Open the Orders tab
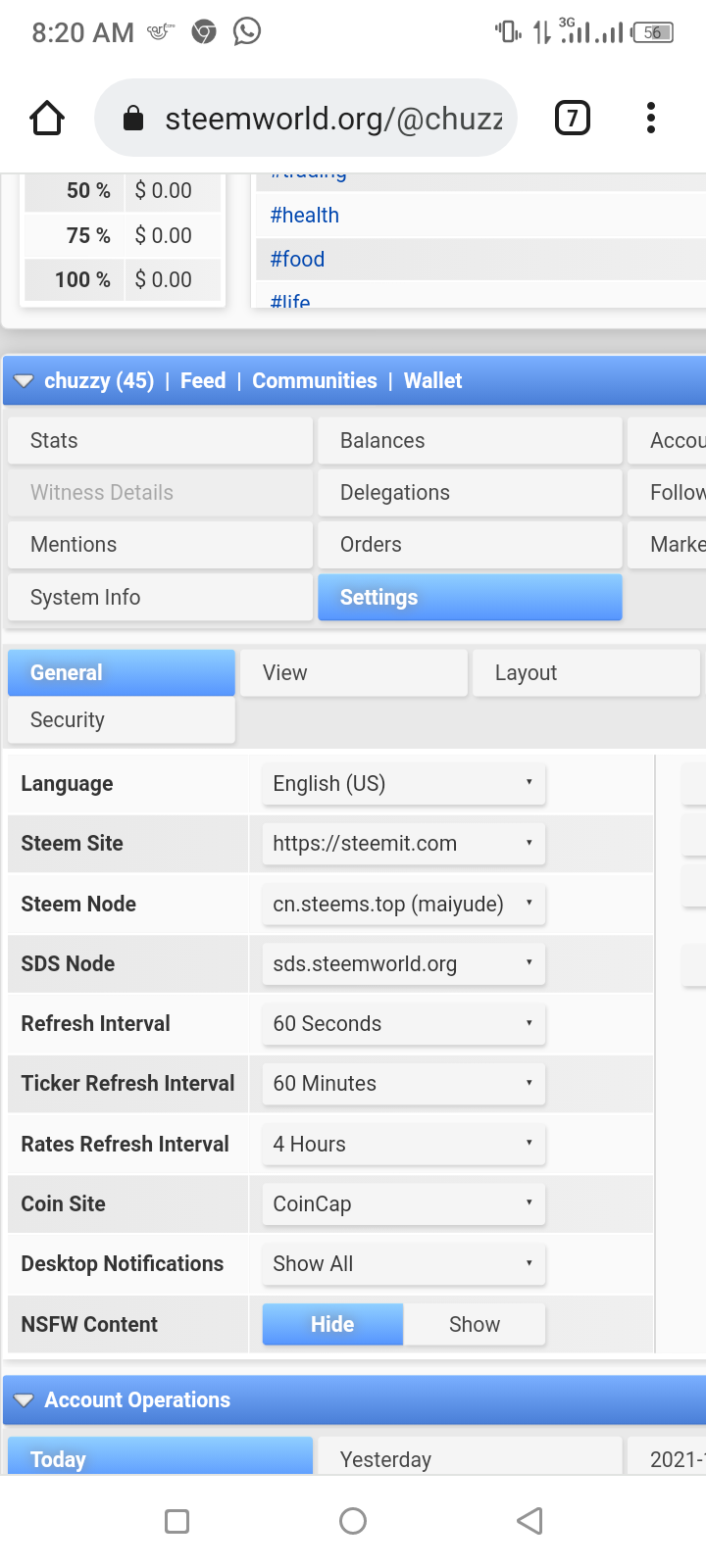The width and height of the screenshot is (706, 1568). (470, 545)
